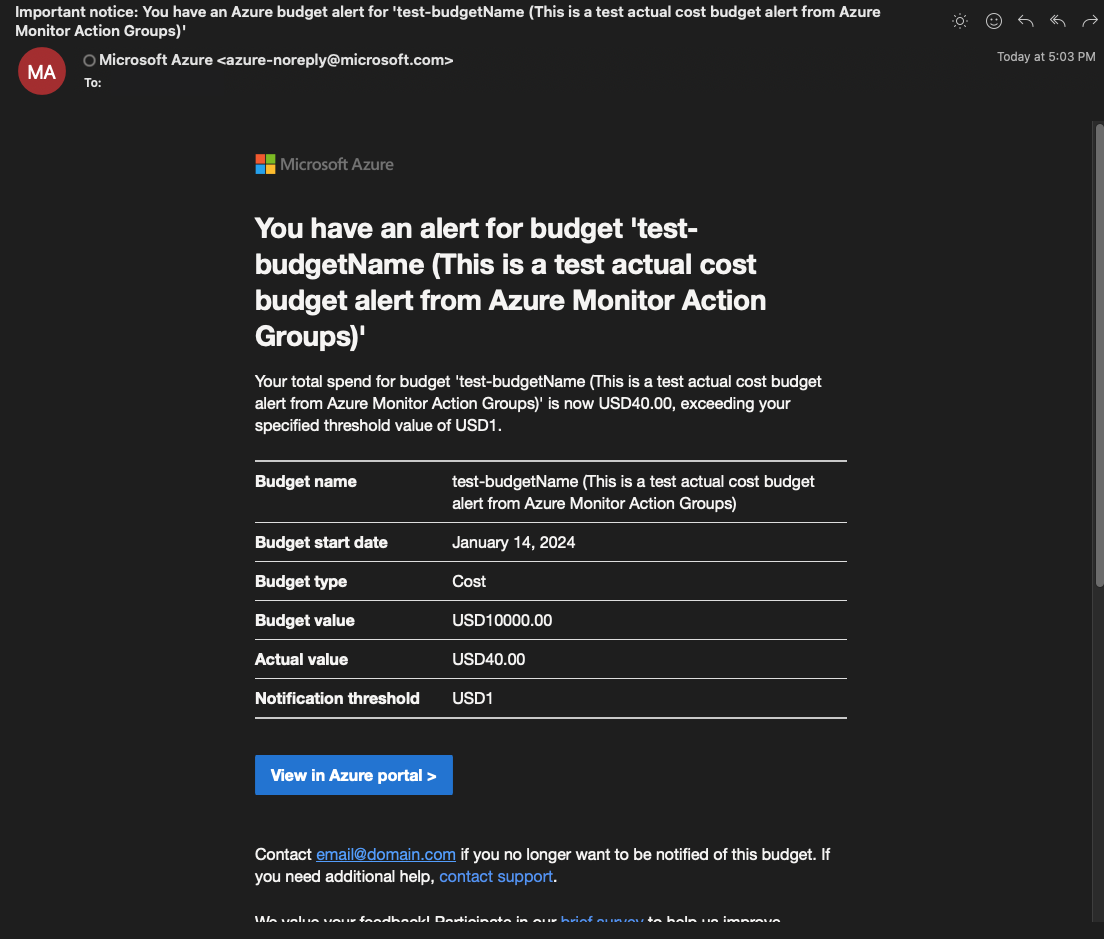Click the Reply All double-arrow icon
Viewport: 1104px width, 939px height.
1058,21
